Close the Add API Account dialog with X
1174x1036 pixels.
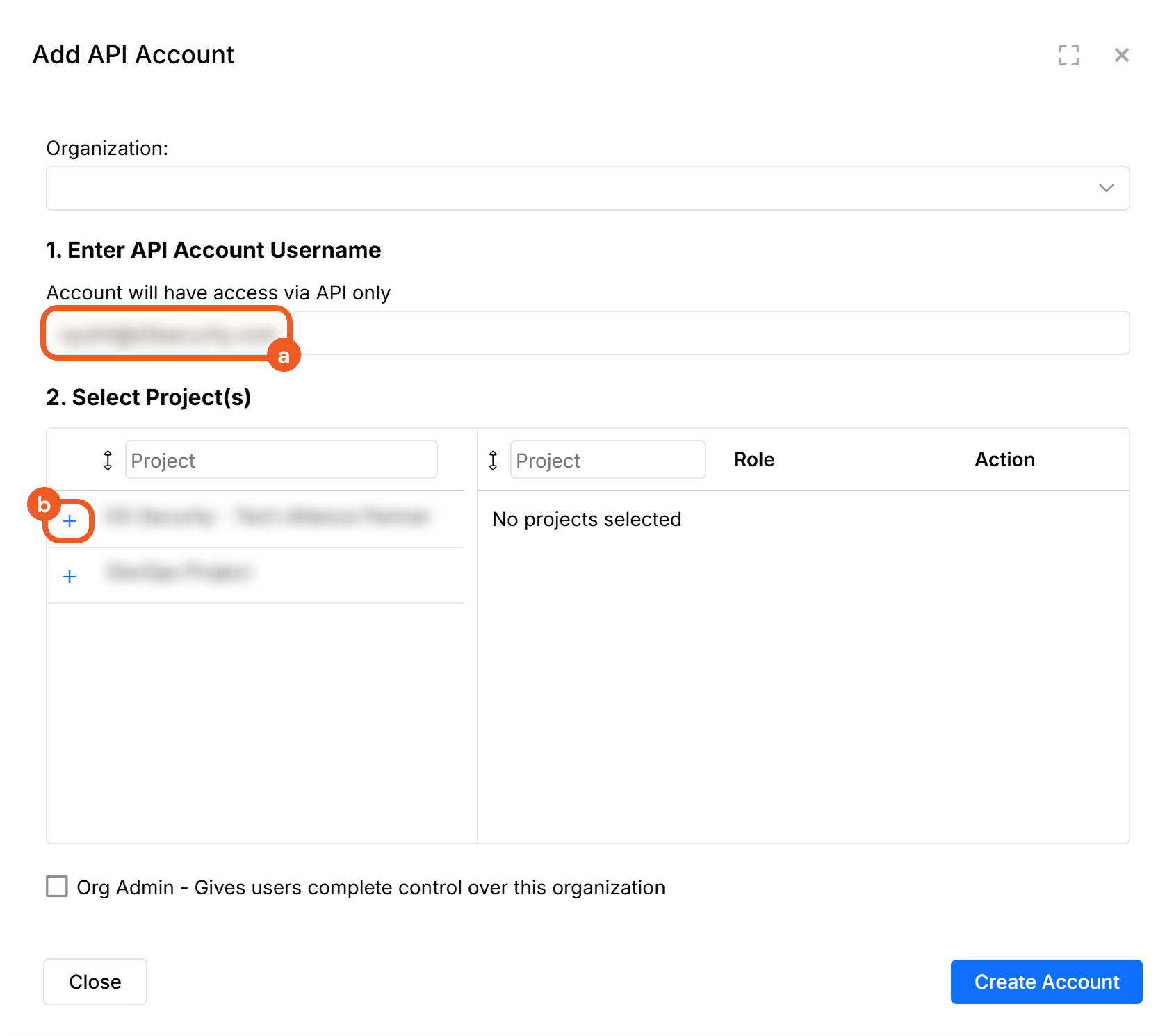point(1121,55)
